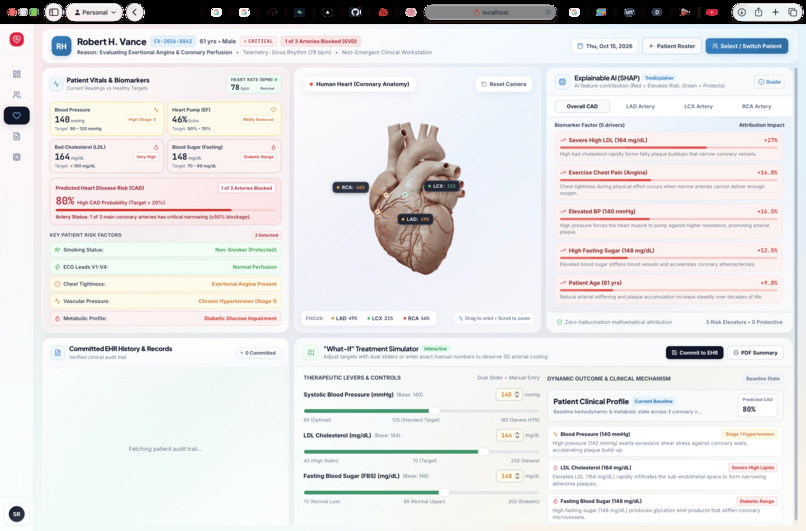The height and width of the screenshot is (531, 806).
Task: Click the Patient Age (61 yrs) factor
Action: [x=668, y=289]
